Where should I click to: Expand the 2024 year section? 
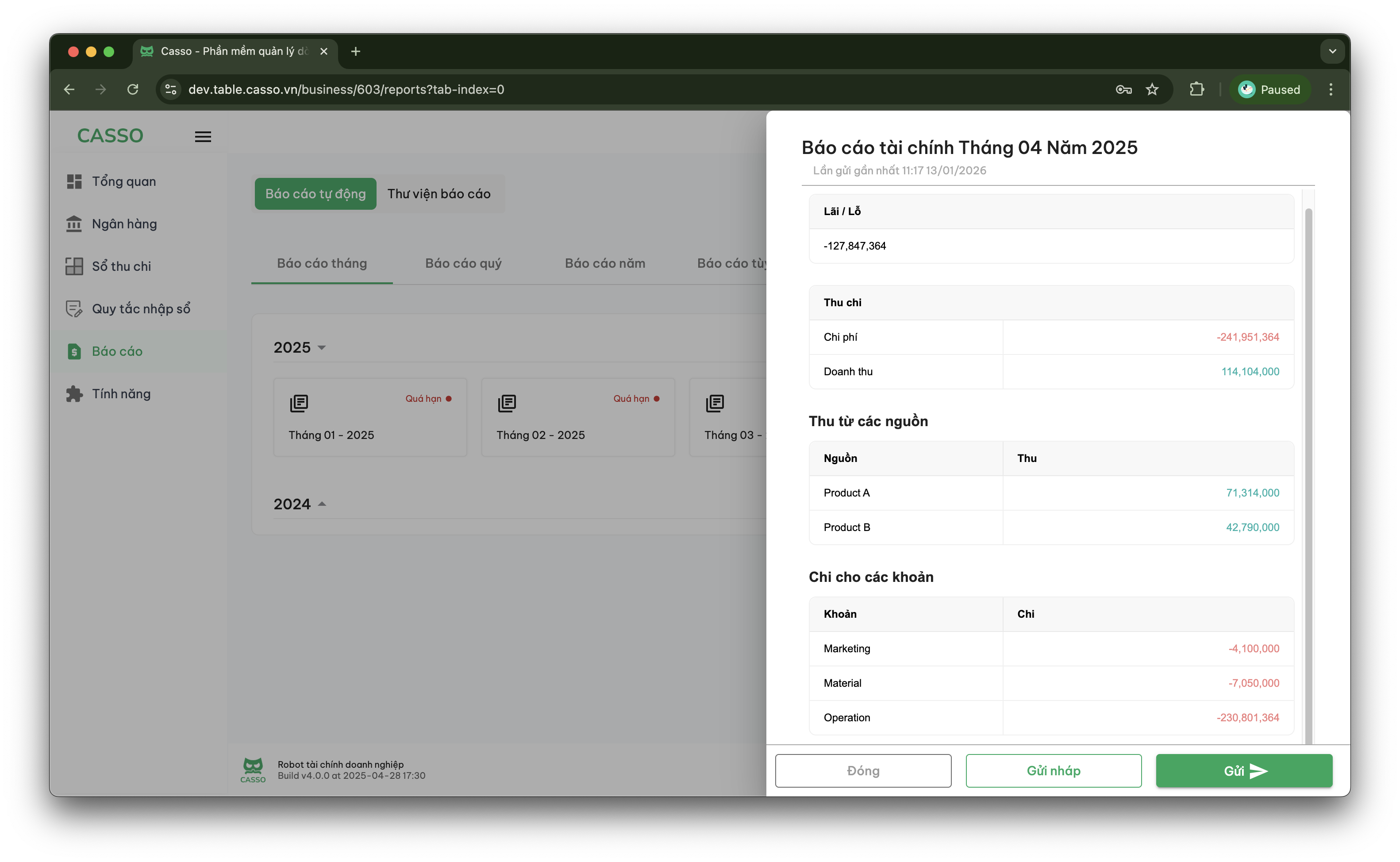(322, 504)
